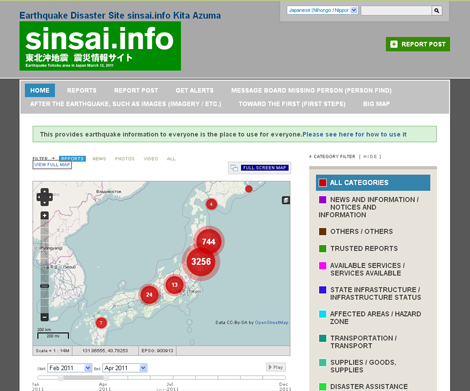Image resolution: width=470 pixels, height=391 pixels.
Task: Toggle the Others / Others category
Action: [x=356, y=231]
